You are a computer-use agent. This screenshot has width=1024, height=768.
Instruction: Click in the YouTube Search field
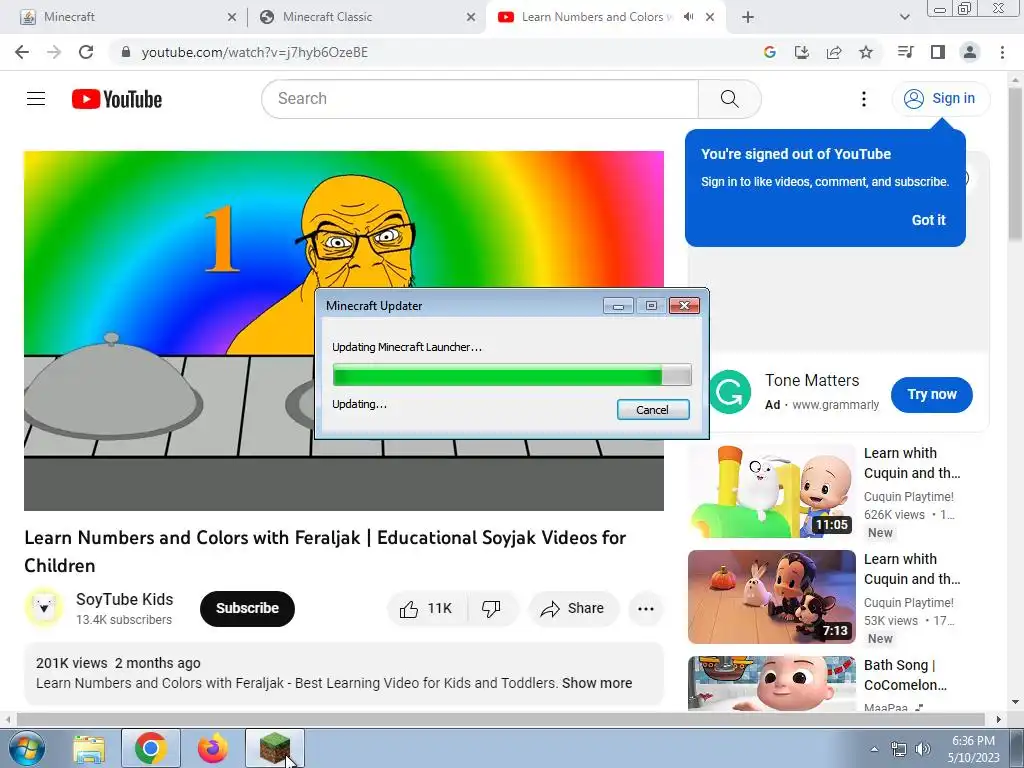tap(480, 99)
